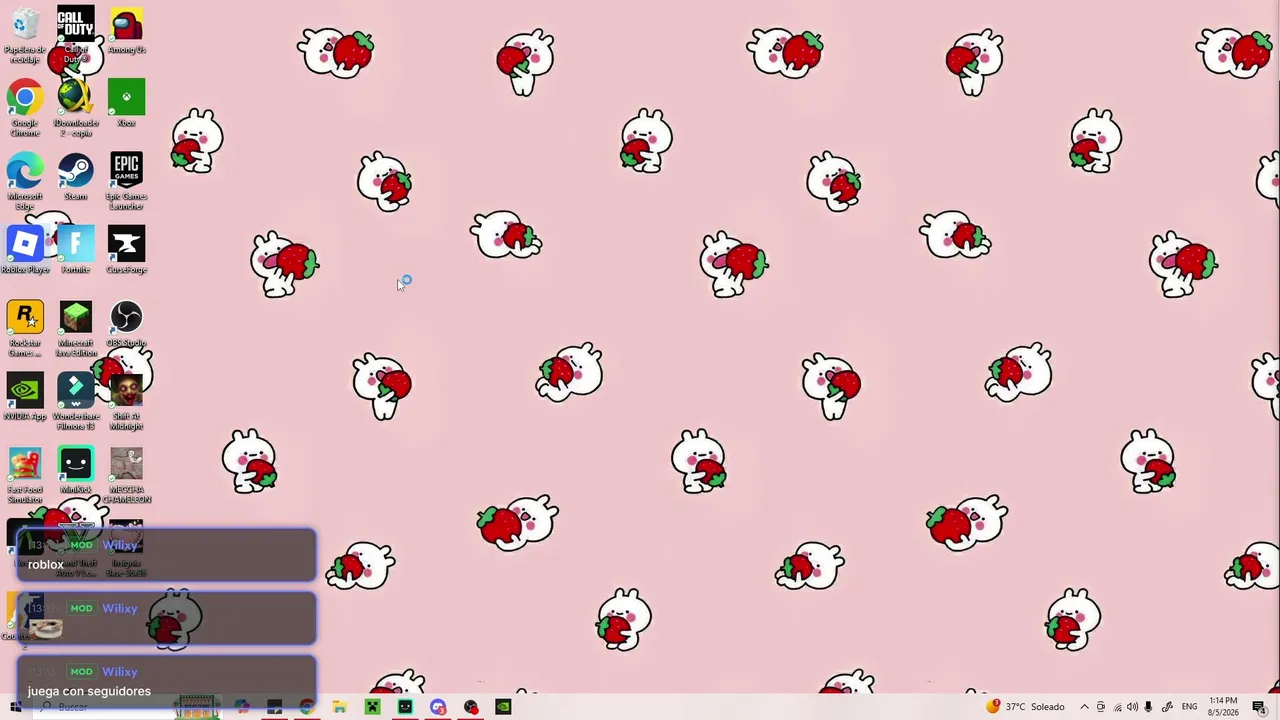This screenshot has height=720, width=1280.
Task: Select the MiniKick desktop shortcut
Action: click(76, 470)
